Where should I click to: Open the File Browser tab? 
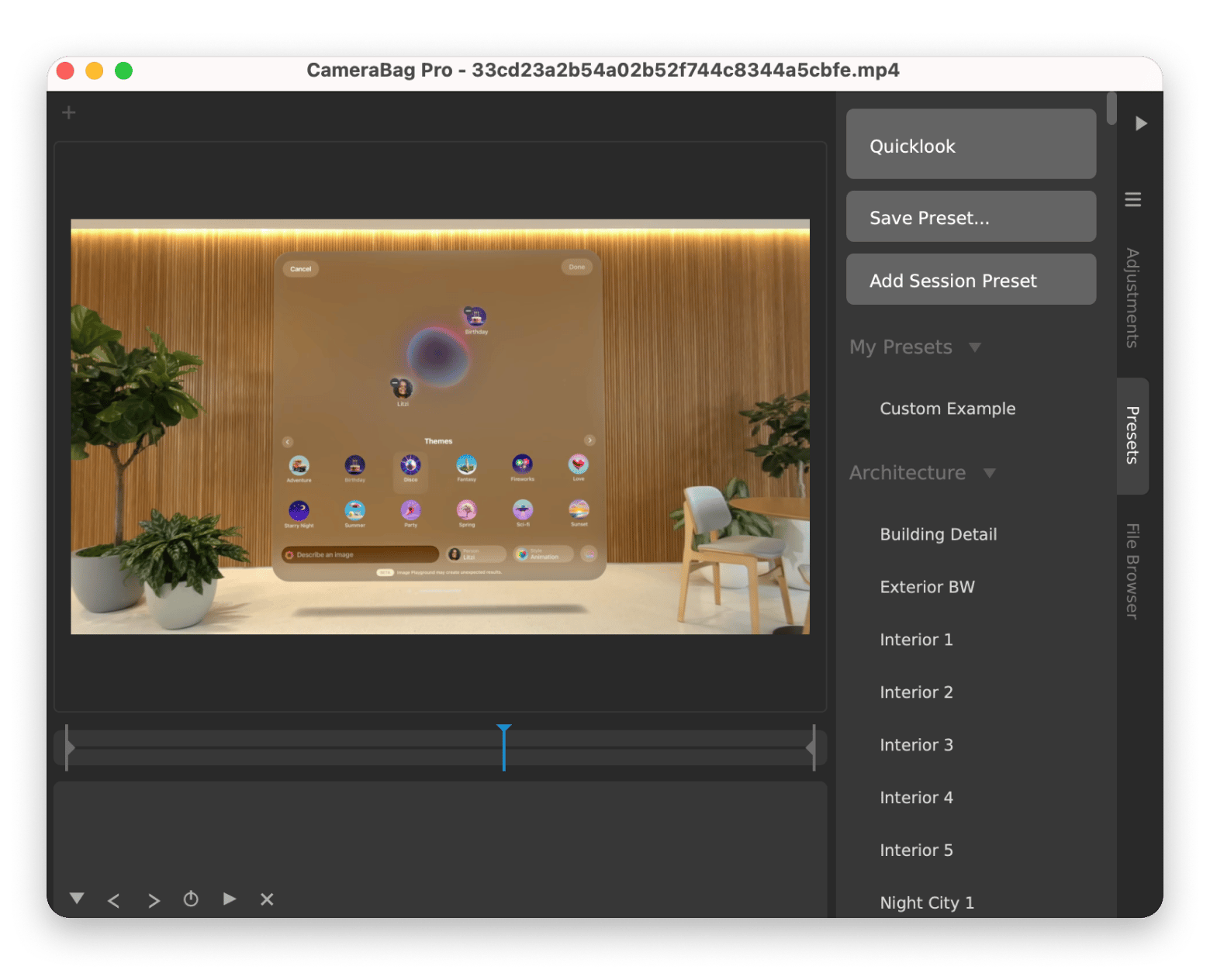click(x=1132, y=571)
